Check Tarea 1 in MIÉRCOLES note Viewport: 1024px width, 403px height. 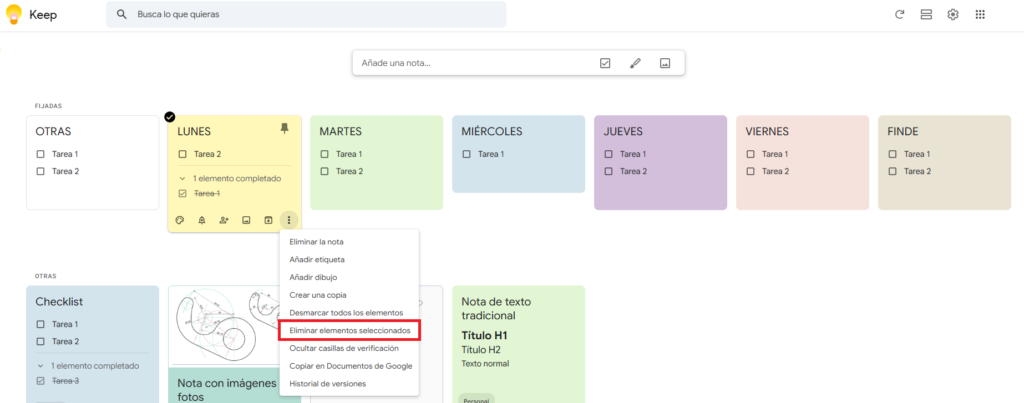click(x=466, y=154)
